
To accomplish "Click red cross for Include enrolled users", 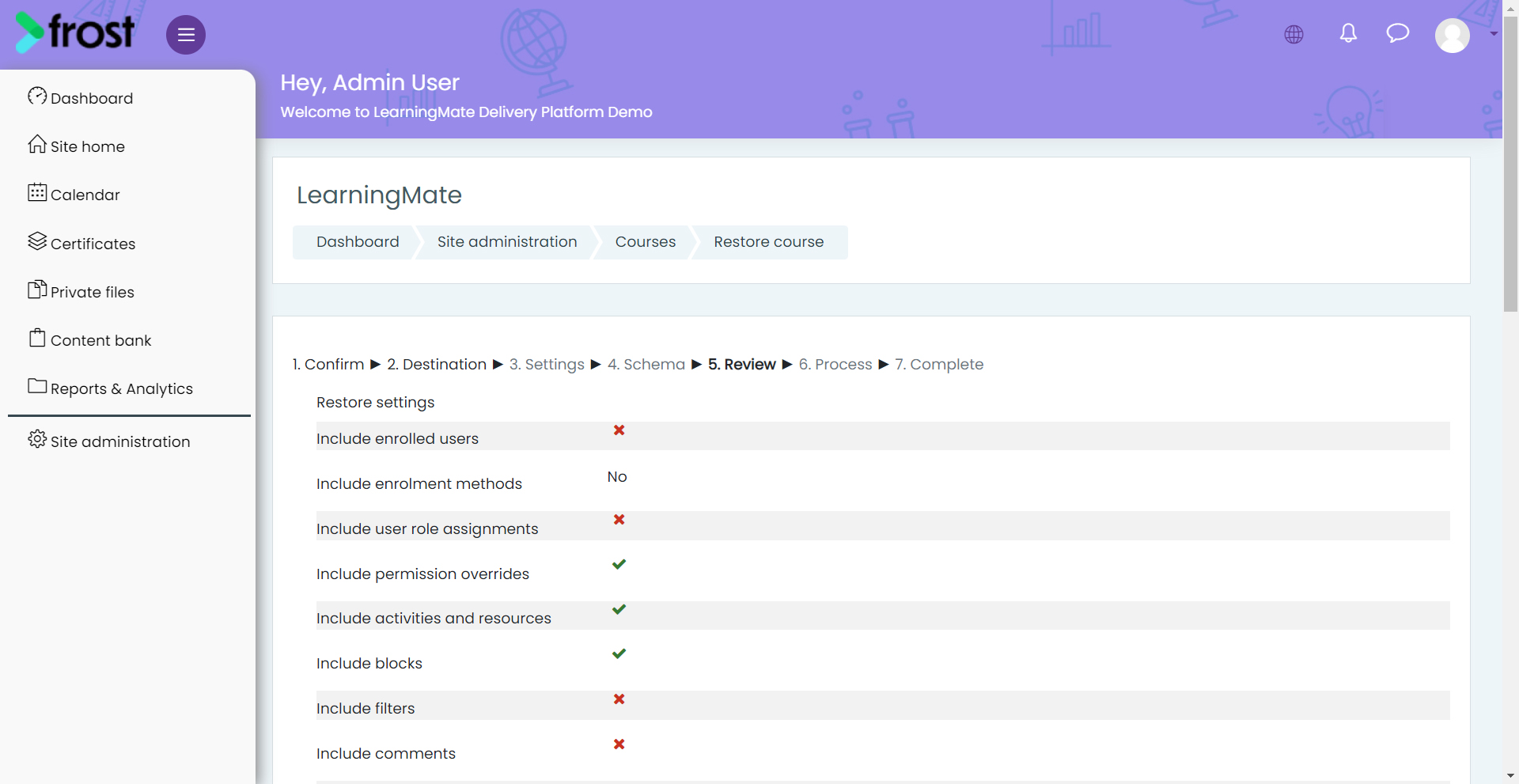I will (x=619, y=430).
